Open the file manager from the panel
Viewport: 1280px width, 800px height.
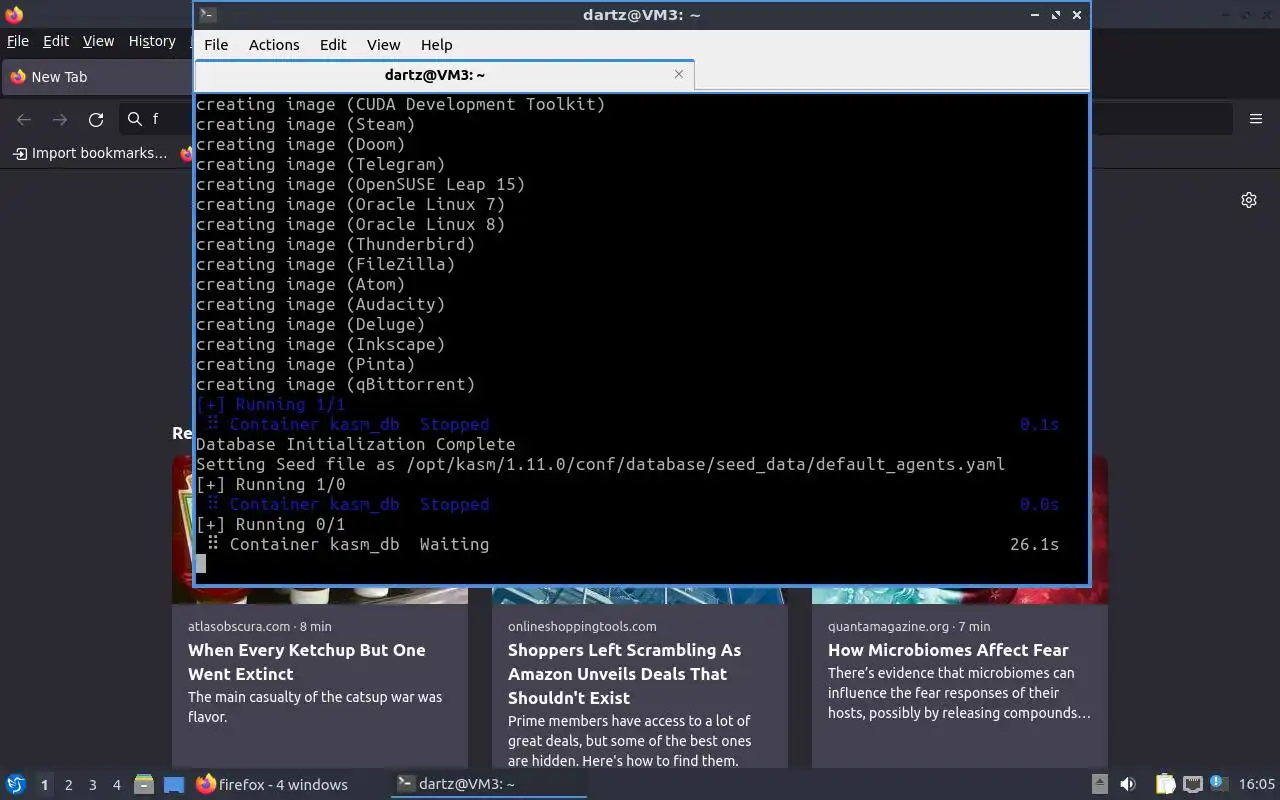coord(144,785)
